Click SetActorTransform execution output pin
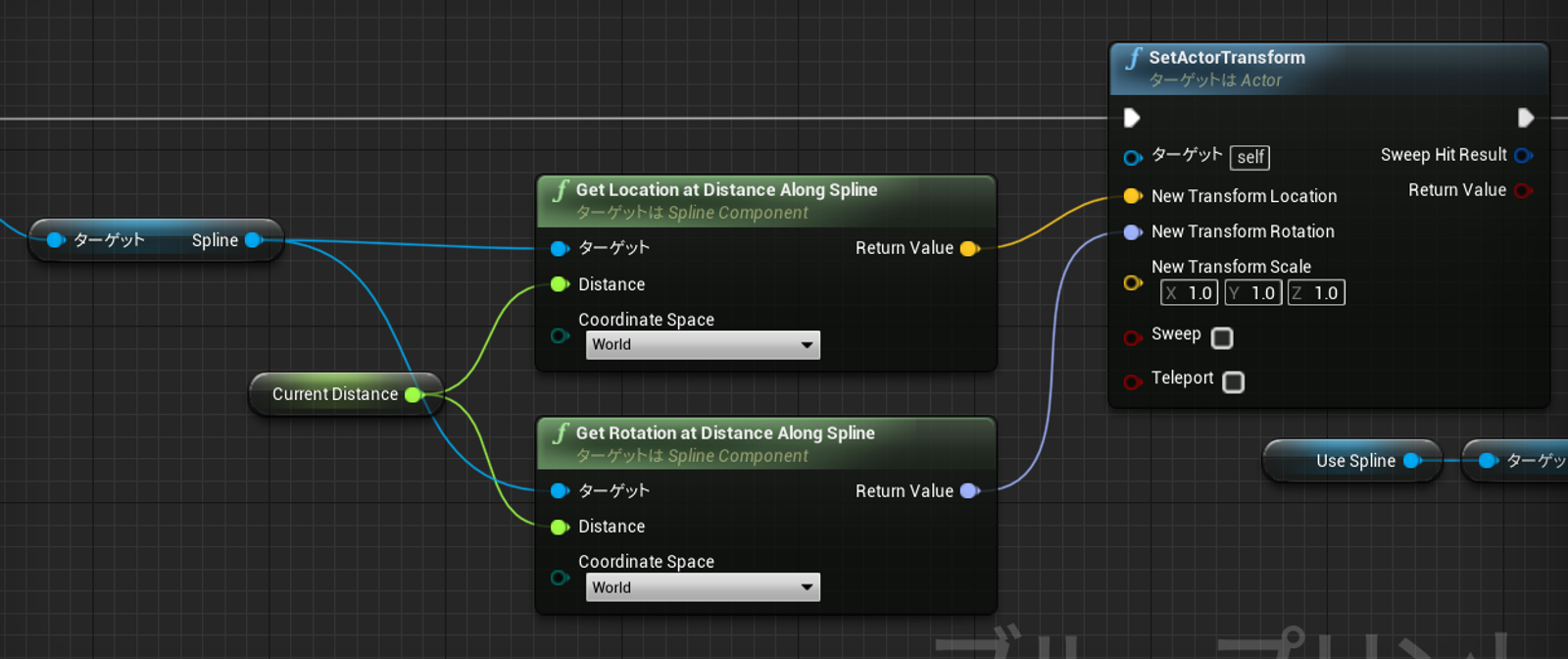The width and height of the screenshot is (1568, 659). click(1526, 118)
